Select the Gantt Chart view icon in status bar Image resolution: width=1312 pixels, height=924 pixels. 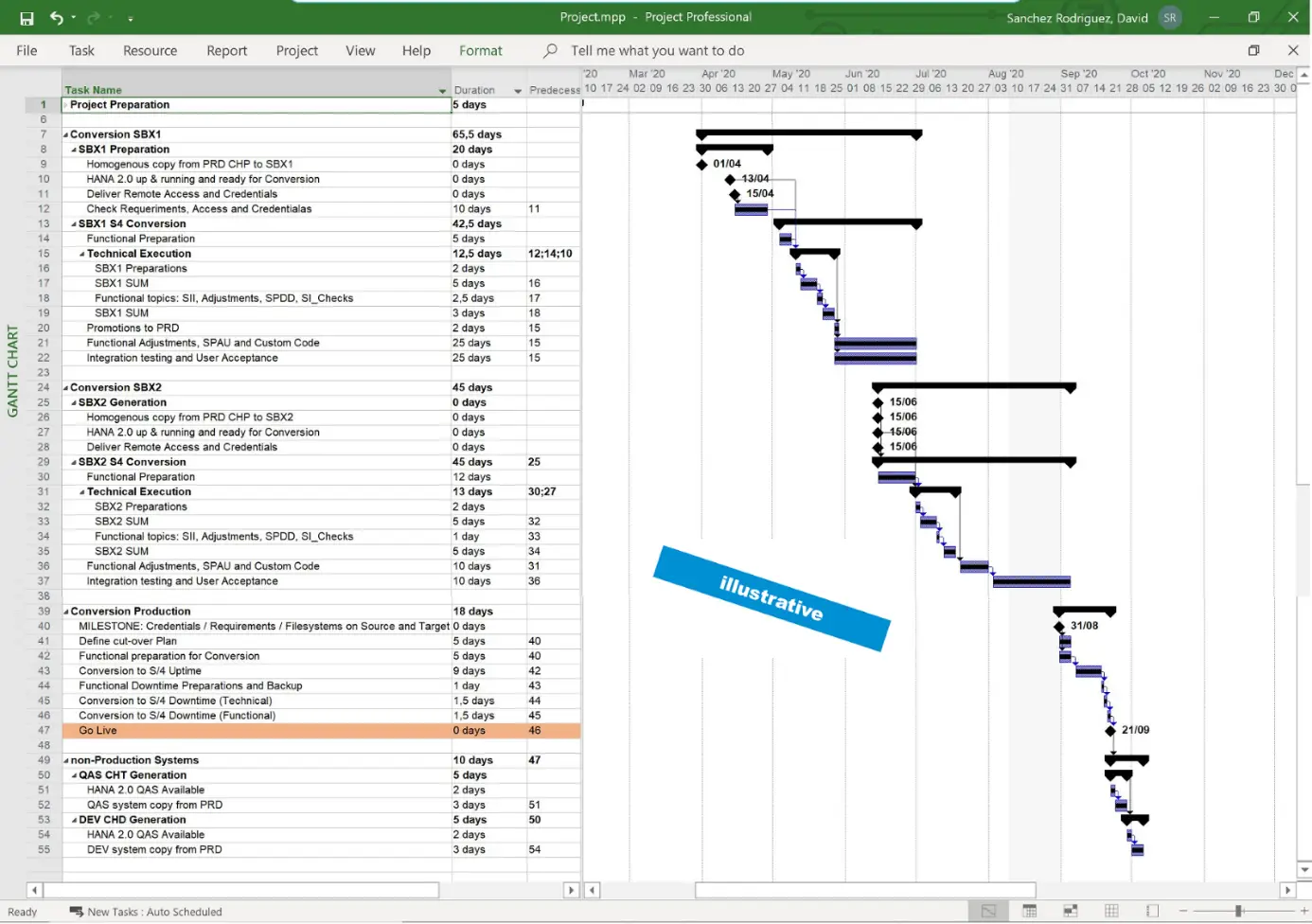987,911
